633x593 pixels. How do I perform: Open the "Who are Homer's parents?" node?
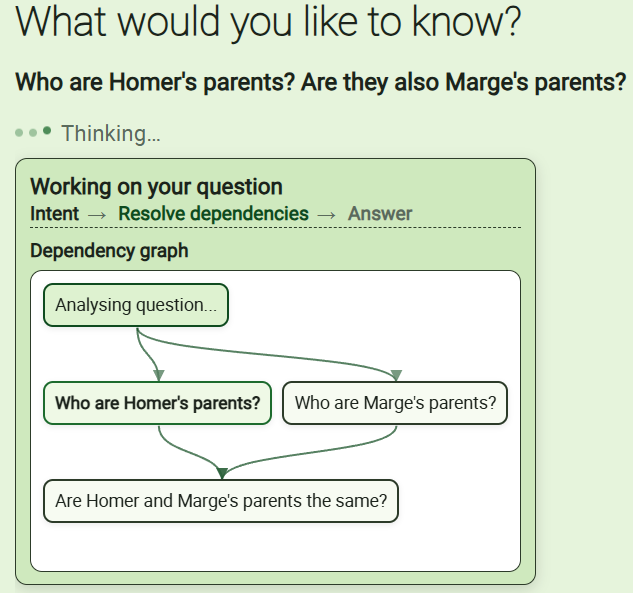click(157, 403)
